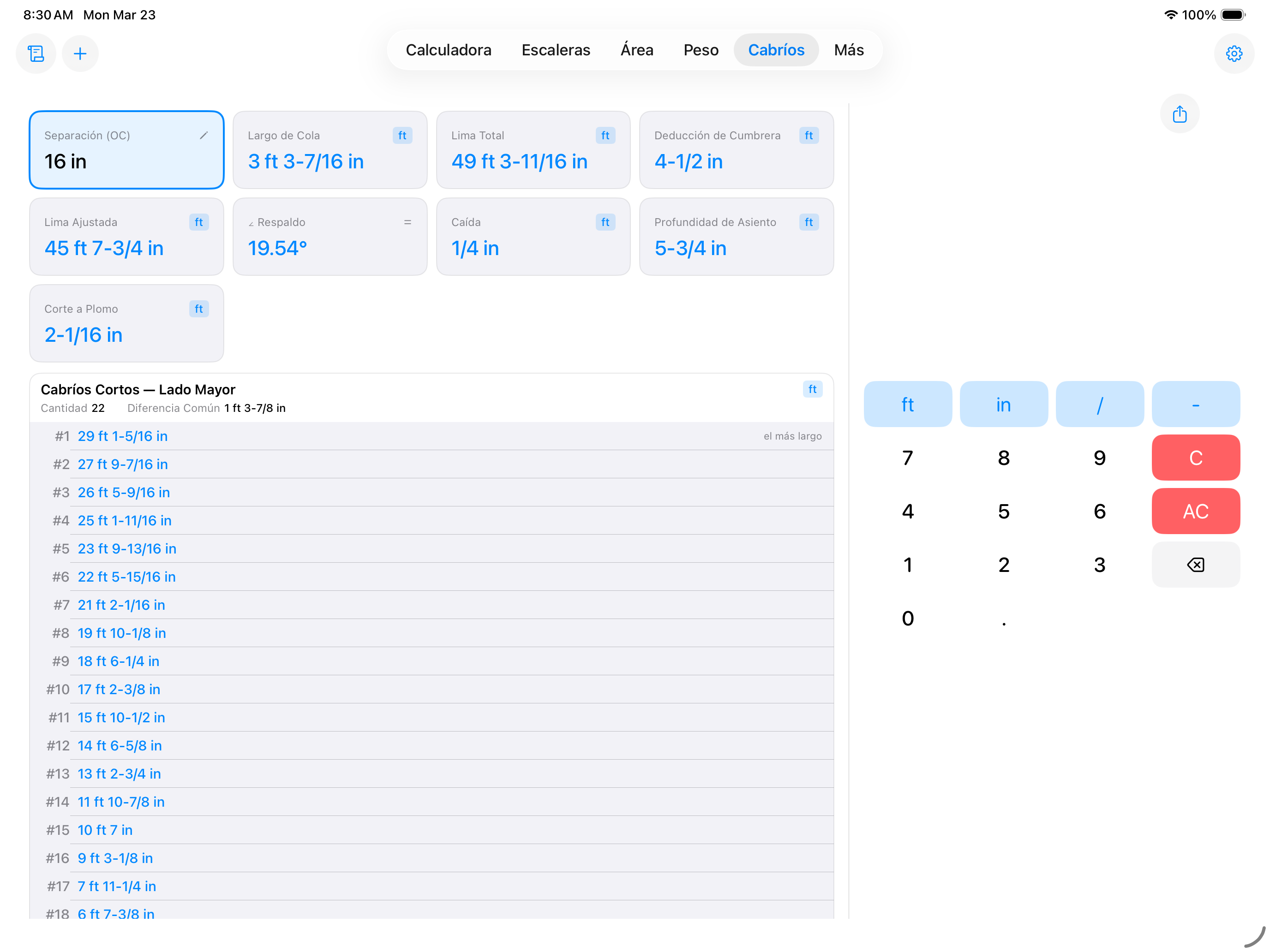Edit Separación using the pencil icon

pos(205,136)
